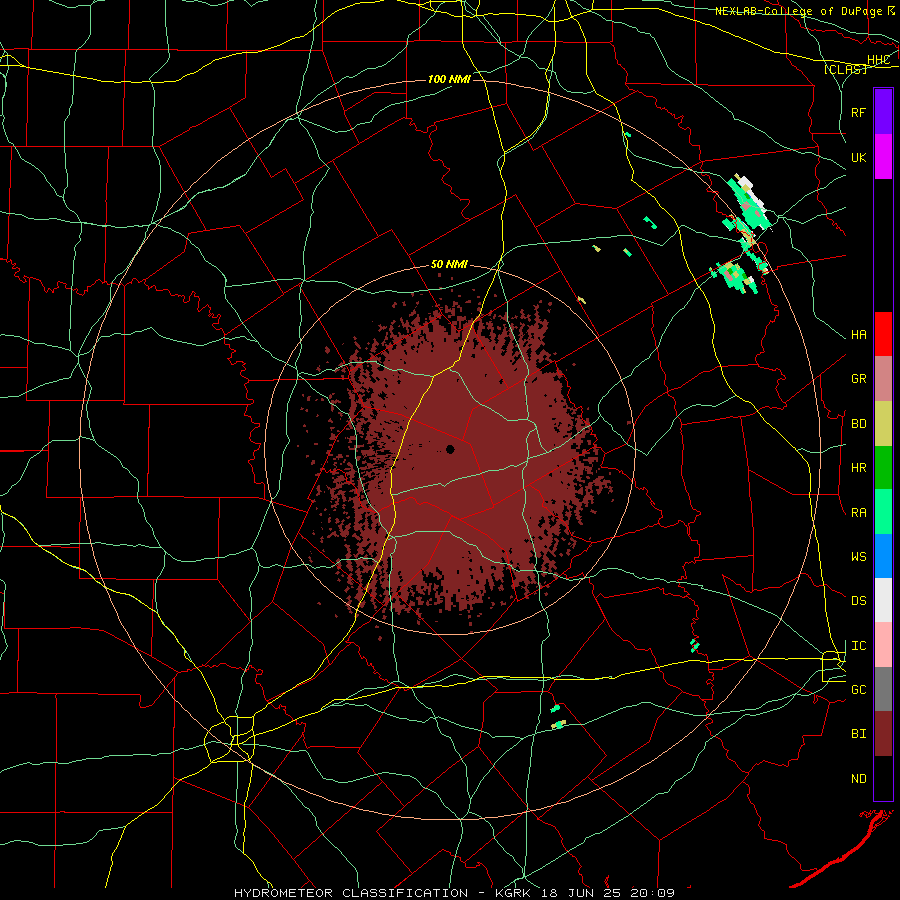Click the HHC product label
The image size is (900, 900).
pyautogui.click(x=878, y=60)
